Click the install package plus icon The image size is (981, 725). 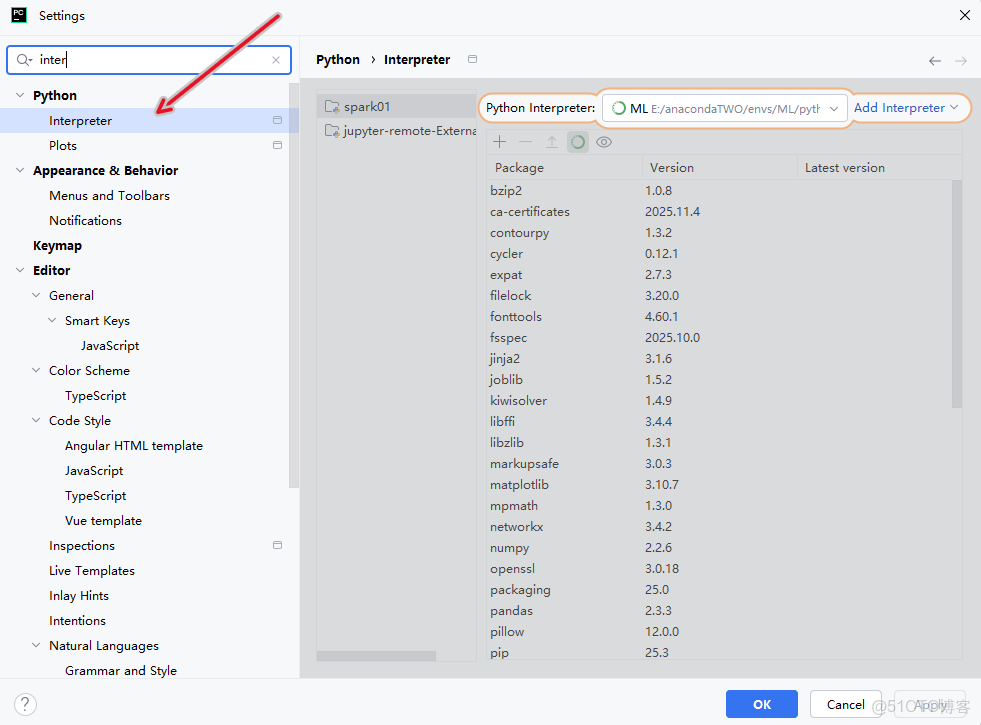(499, 142)
